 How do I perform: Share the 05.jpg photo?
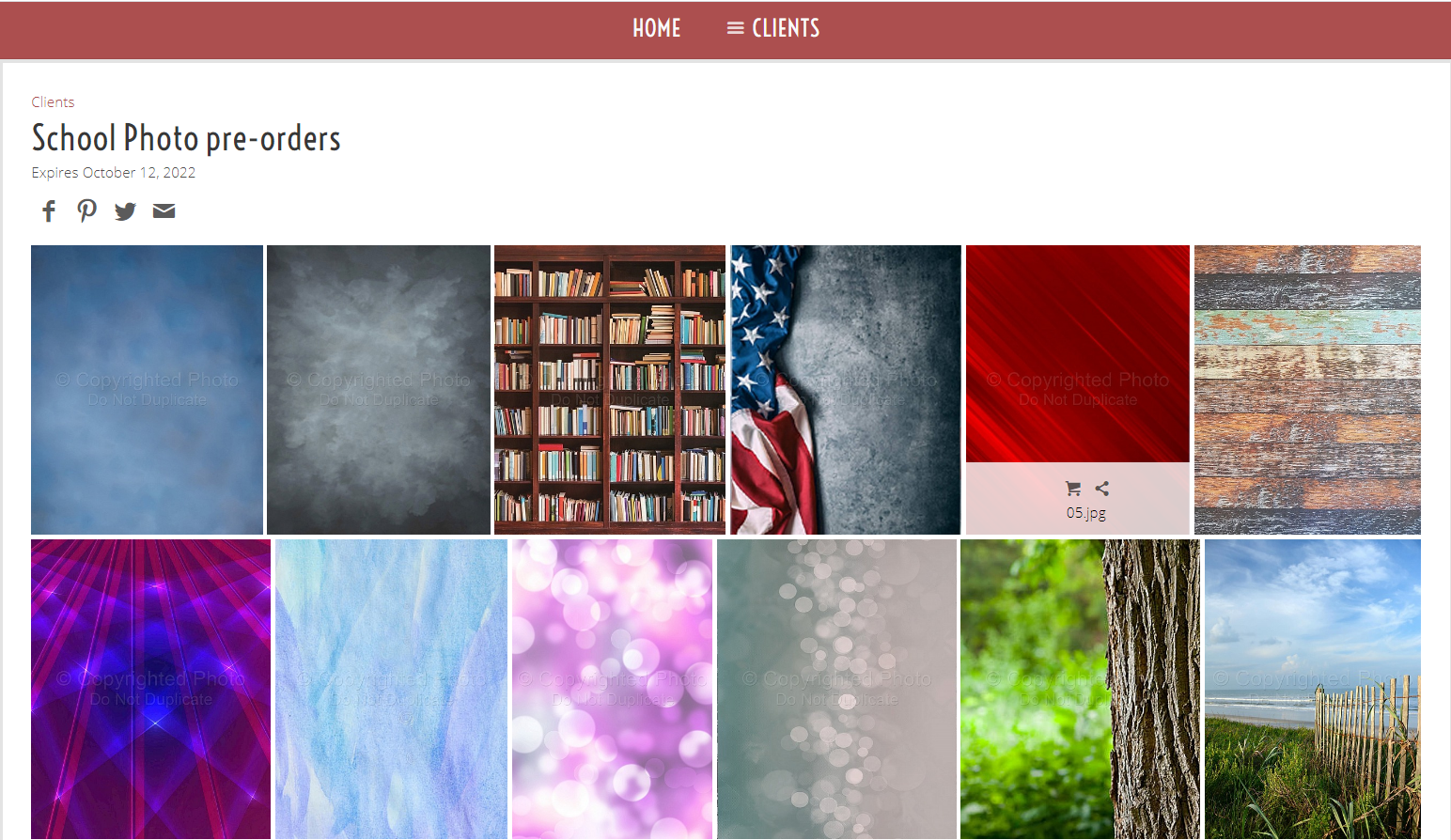[1102, 489]
